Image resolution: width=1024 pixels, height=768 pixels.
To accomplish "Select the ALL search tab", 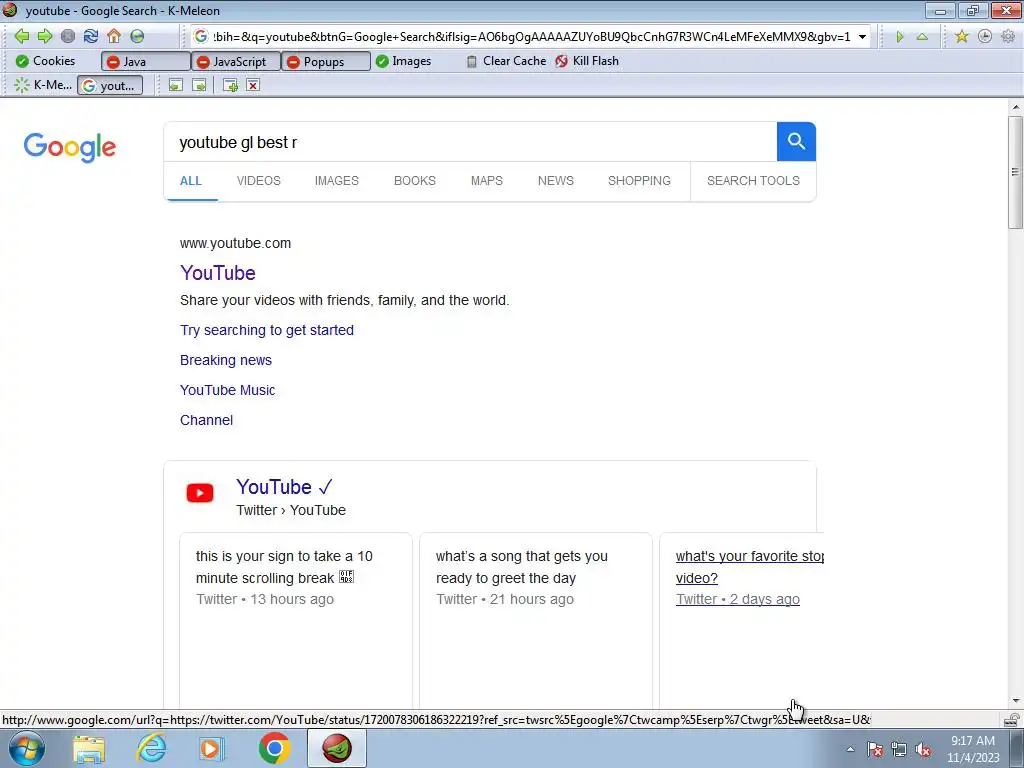I will click(191, 181).
